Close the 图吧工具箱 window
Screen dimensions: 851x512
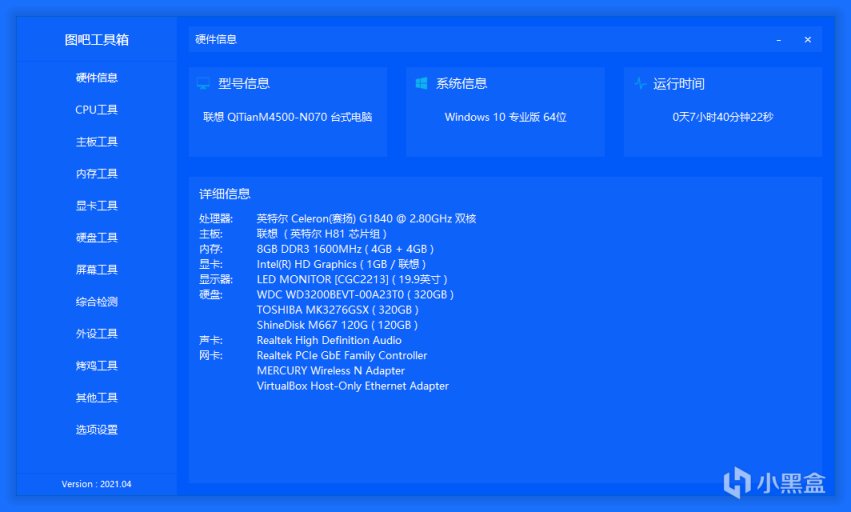pyautogui.click(x=808, y=40)
